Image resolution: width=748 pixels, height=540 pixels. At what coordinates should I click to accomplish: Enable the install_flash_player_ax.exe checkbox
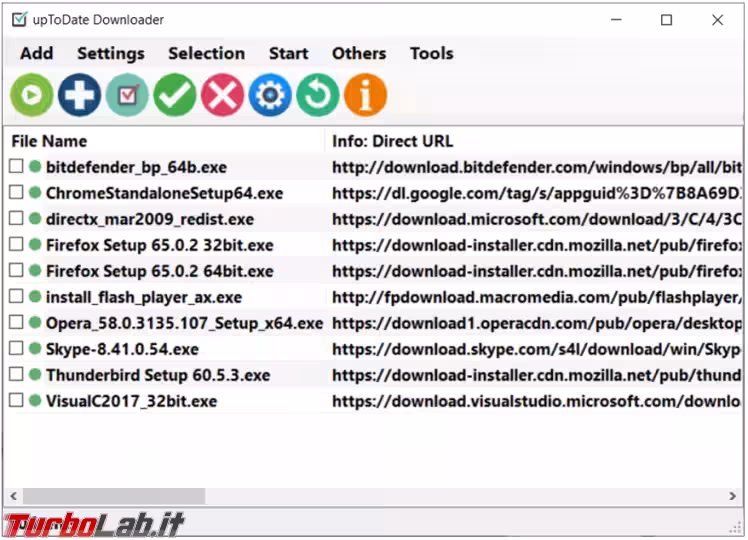click(x=16, y=296)
